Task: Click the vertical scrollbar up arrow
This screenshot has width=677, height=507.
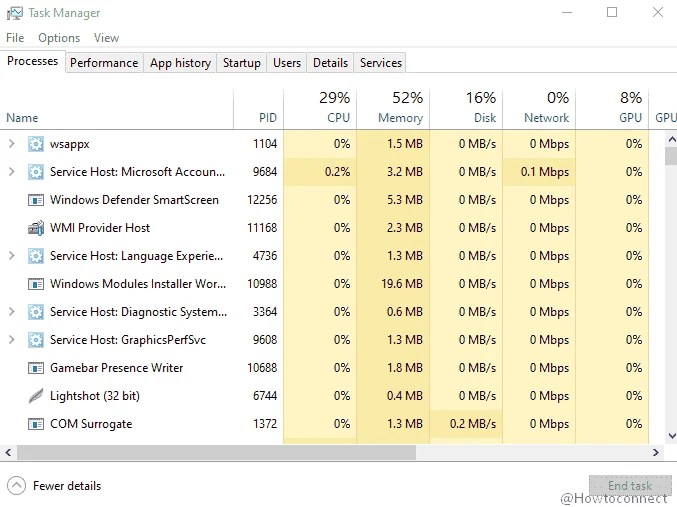Action: (671, 139)
